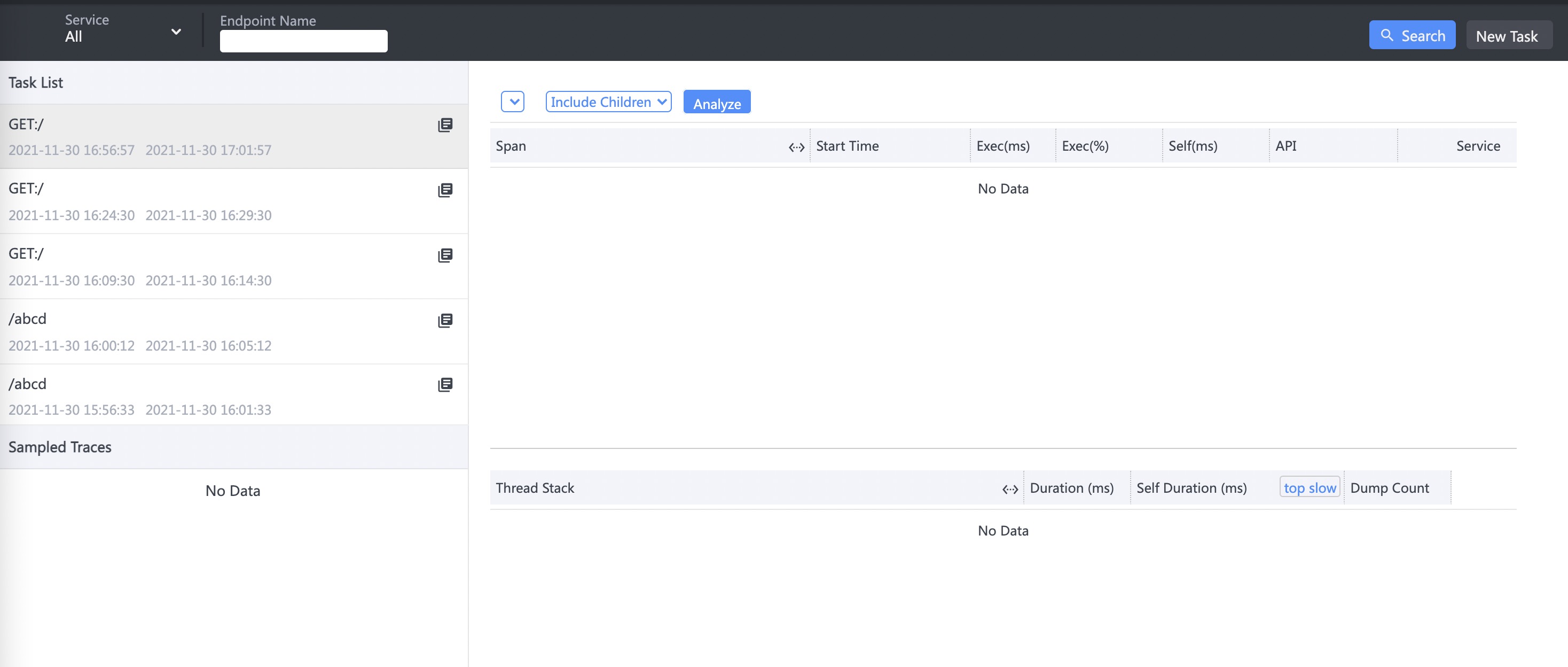Click the Span column resize arrows icon
The image size is (1568, 667).
(796, 147)
